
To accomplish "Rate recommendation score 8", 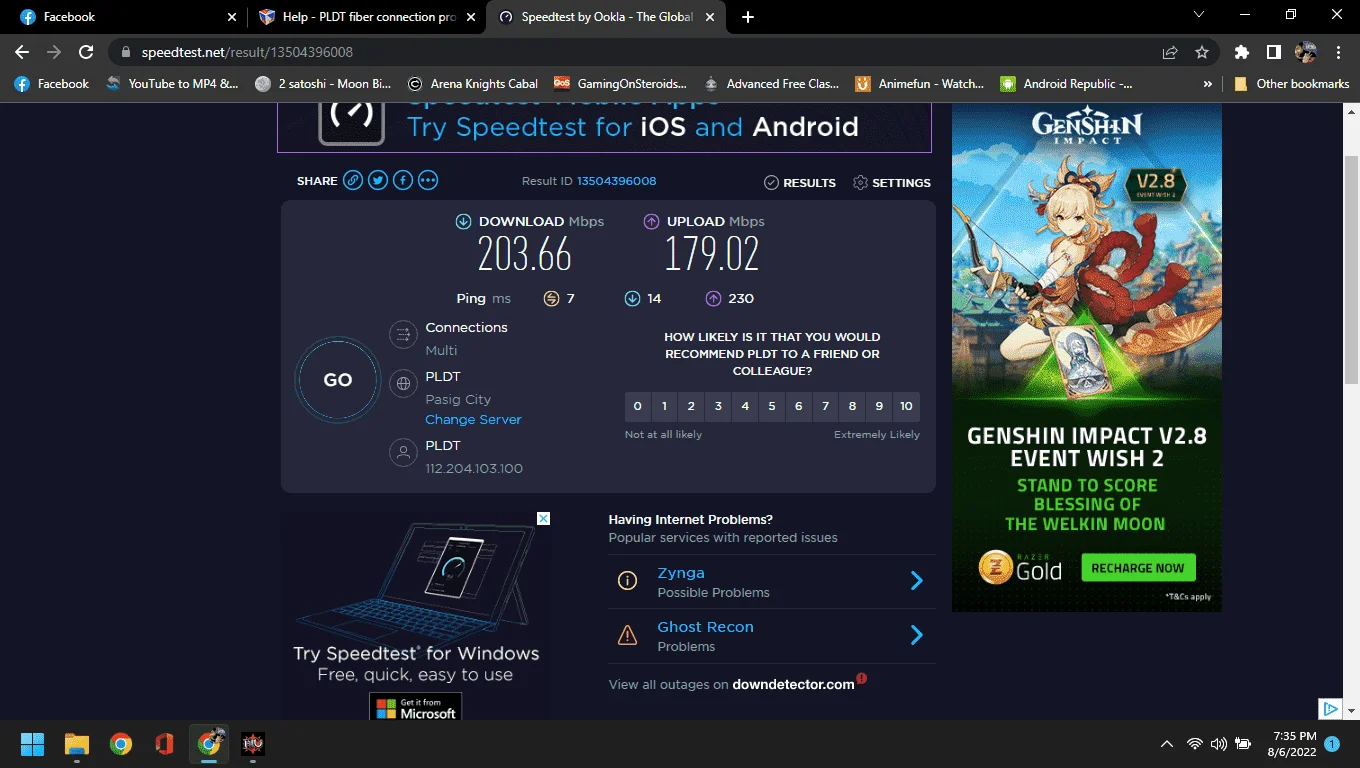I will click(x=853, y=406).
